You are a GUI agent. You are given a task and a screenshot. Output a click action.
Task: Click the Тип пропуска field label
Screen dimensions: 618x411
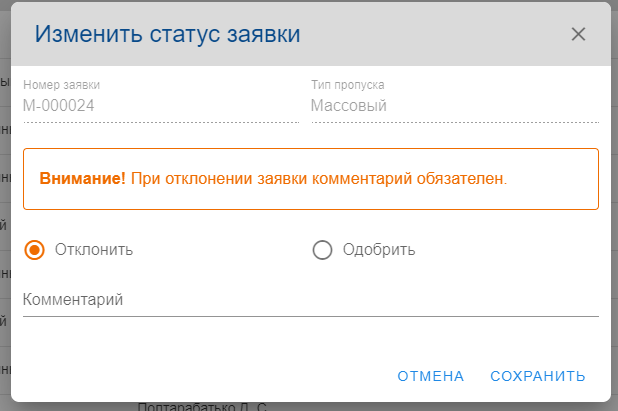347,85
